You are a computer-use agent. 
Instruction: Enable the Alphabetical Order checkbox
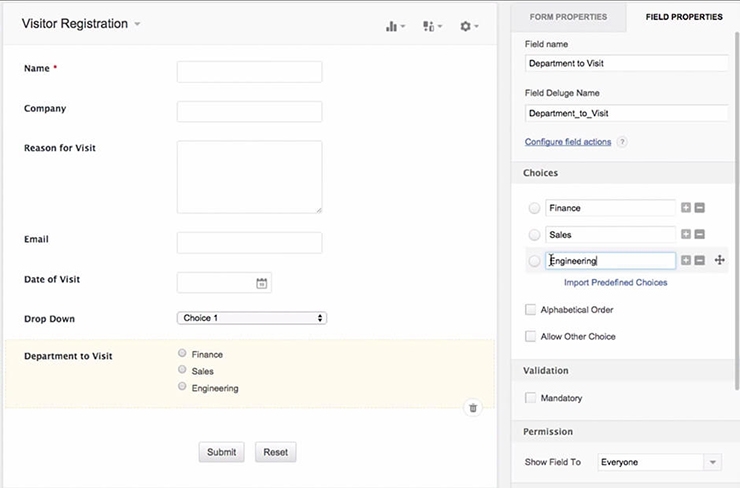(x=530, y=310)
